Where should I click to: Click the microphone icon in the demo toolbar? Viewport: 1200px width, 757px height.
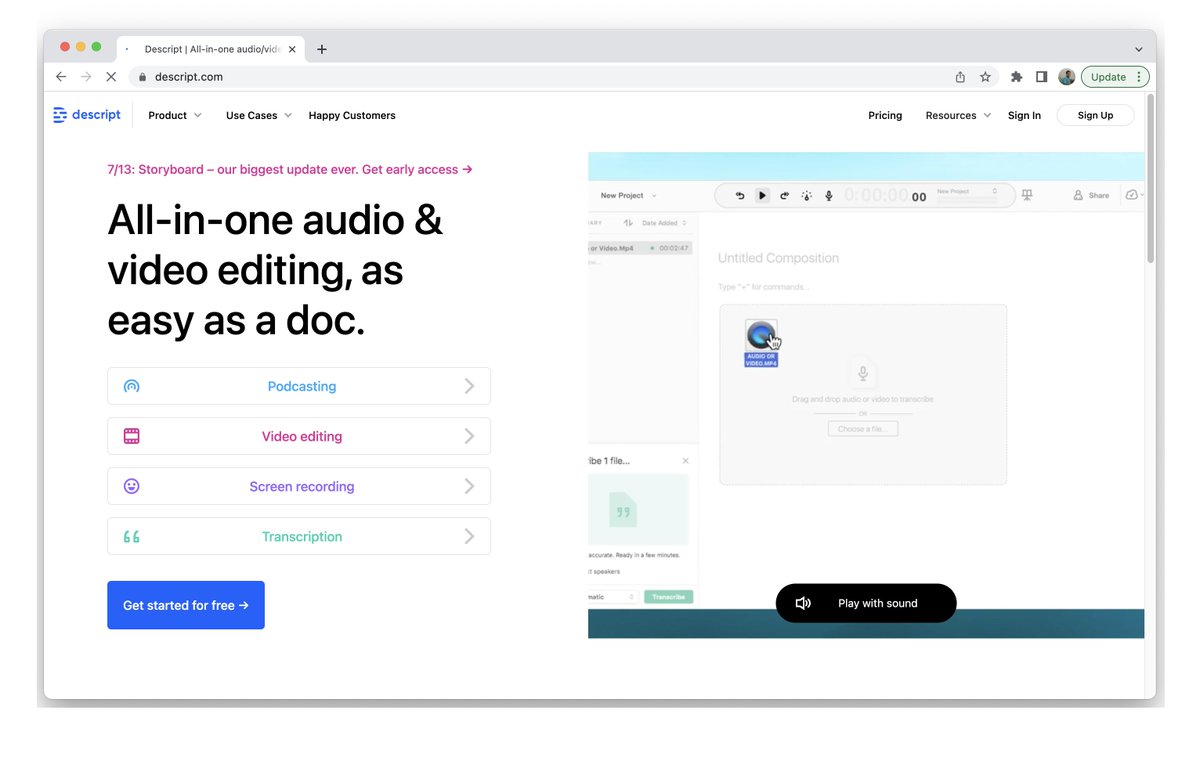click(828, 196)
